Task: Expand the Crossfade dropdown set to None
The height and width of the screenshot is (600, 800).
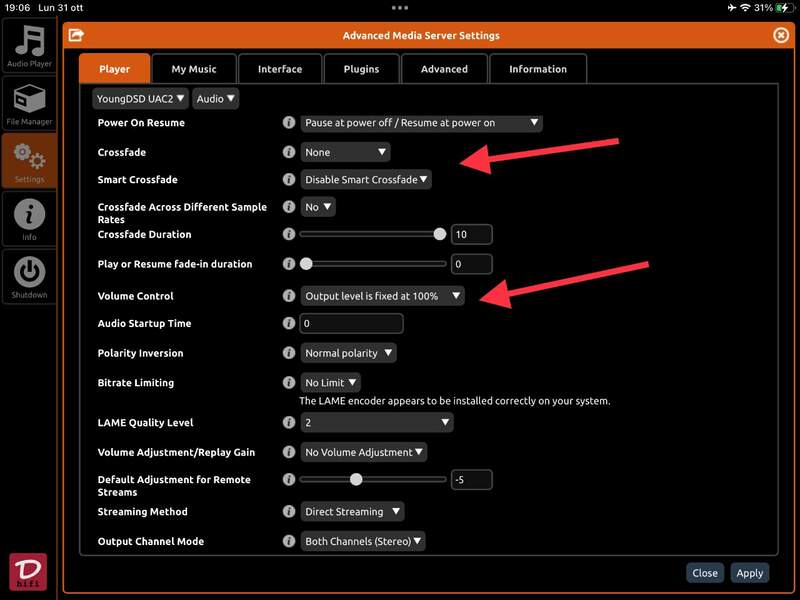Action: click(345, 152)
